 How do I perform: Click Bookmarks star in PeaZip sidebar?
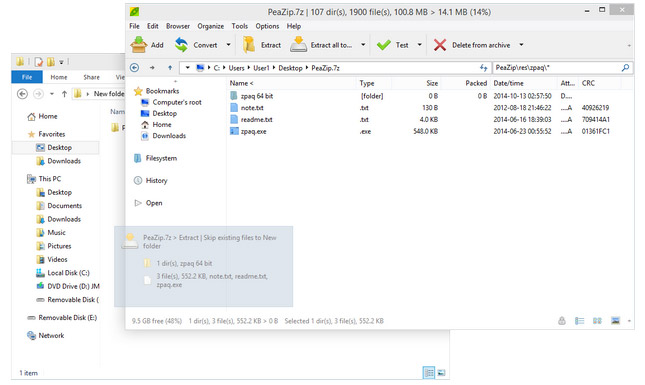coord(138,91)
